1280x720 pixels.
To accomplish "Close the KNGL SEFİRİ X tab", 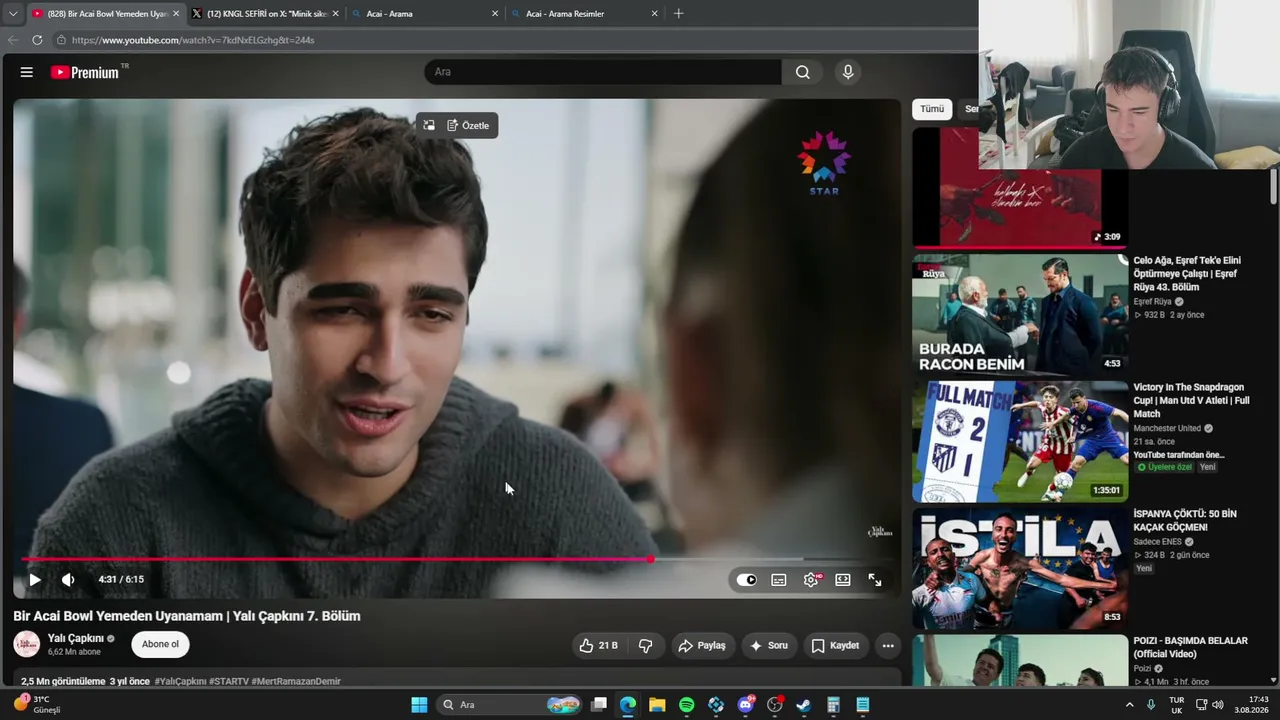I will (x=335, y=14).
